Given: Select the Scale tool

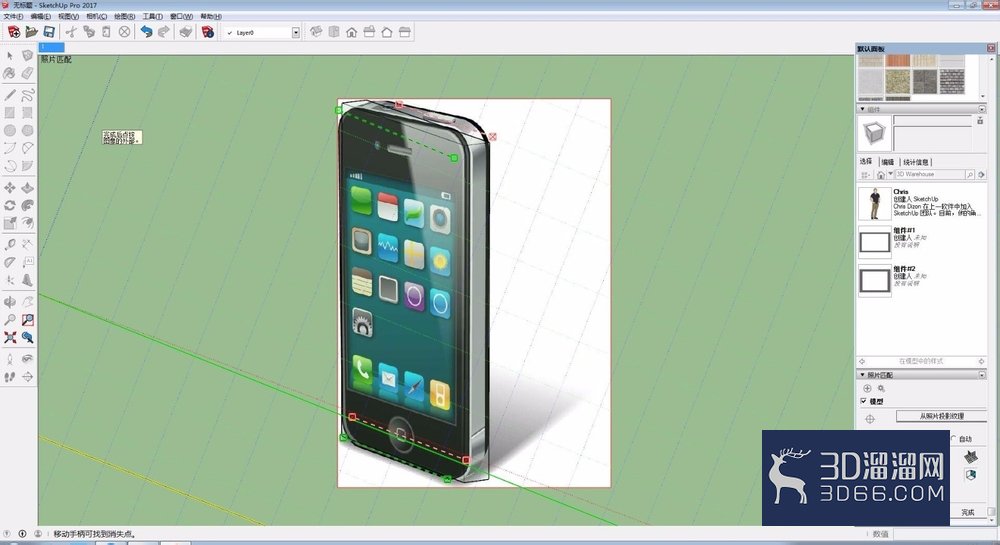Looking at the screenshot, I should tap(10, 223).
